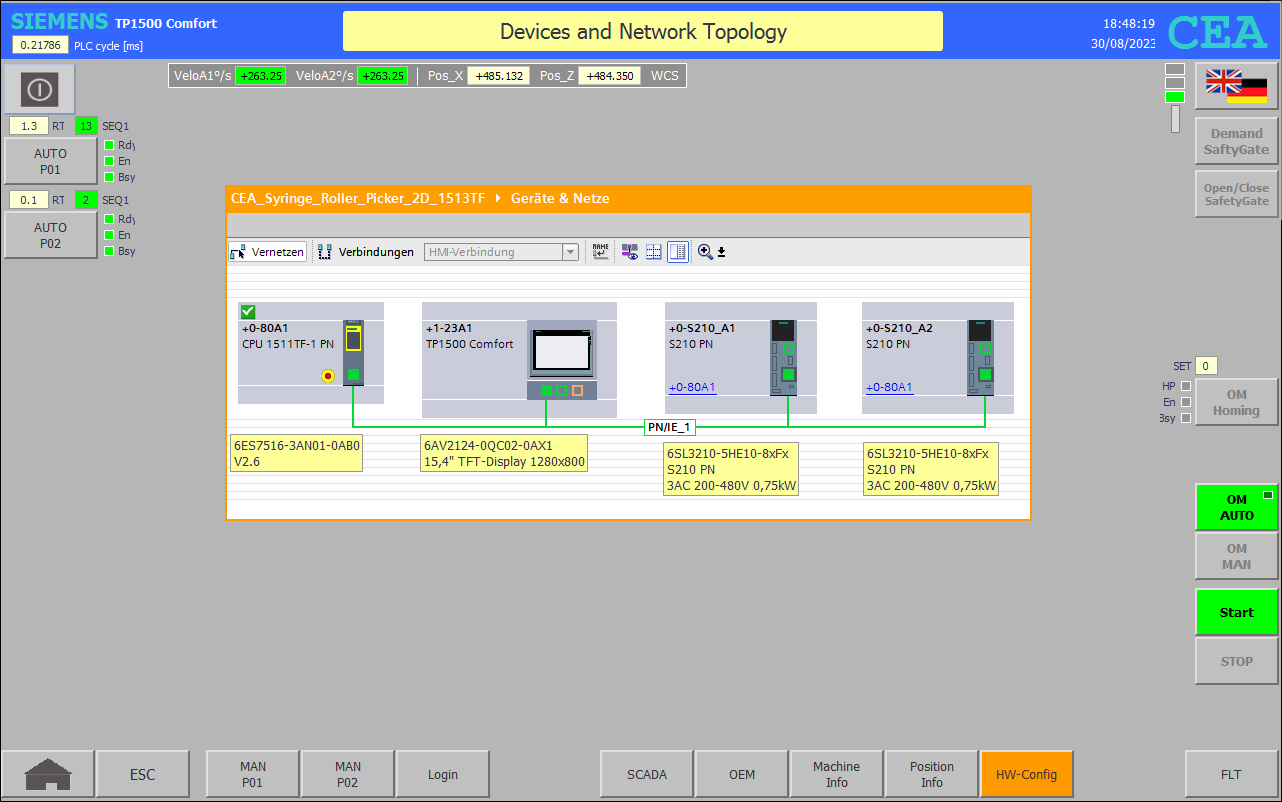Click the green Start button
Image resolution: width=1282 pixels, height=802 pixels.
click(1236, 612)
